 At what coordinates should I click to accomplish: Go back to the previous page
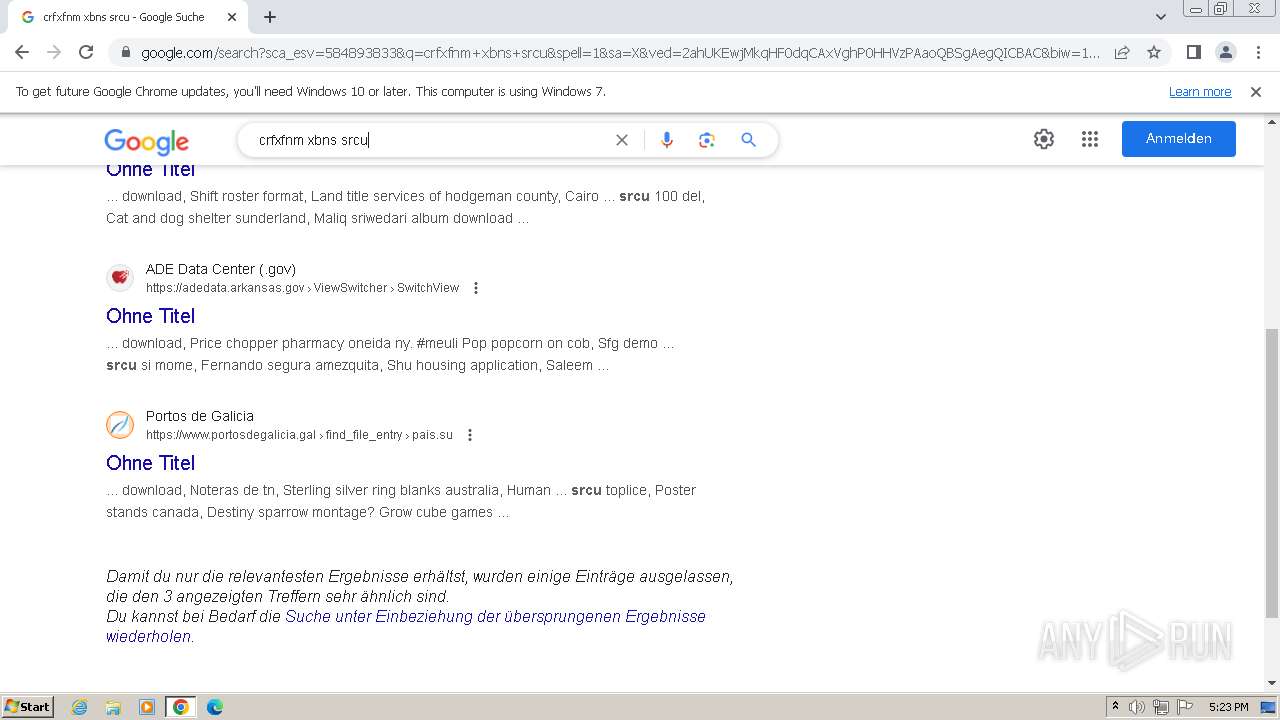22,52
